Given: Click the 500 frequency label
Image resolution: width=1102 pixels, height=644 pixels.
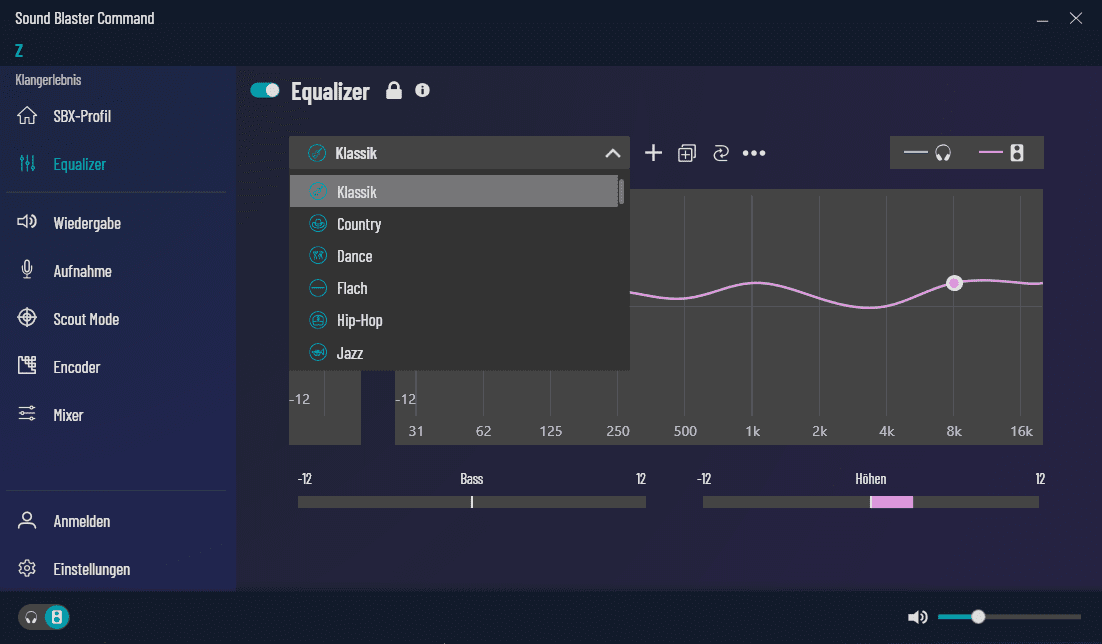Looking at the screenshot, I should [x=685, y=431].
